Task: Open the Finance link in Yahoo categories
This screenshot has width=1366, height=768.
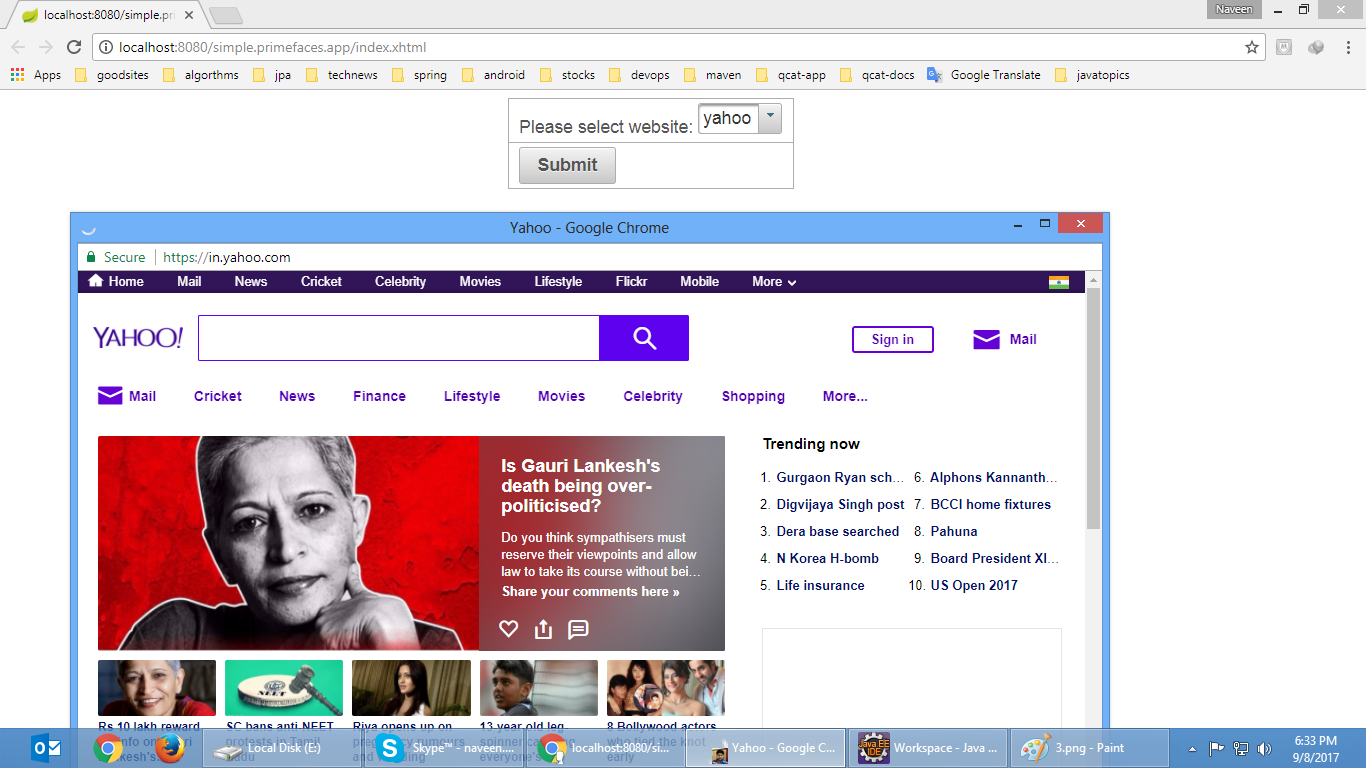Action: point(379,396)
